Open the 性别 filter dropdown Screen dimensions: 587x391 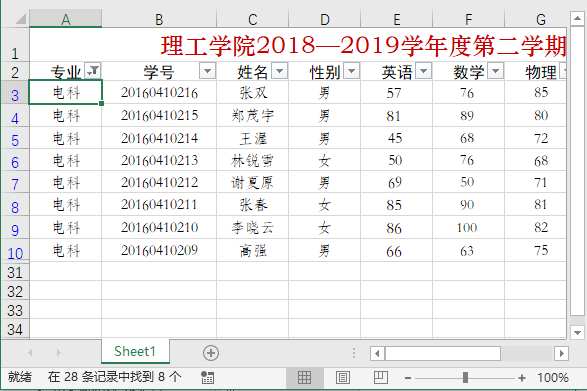pos(351,70)
